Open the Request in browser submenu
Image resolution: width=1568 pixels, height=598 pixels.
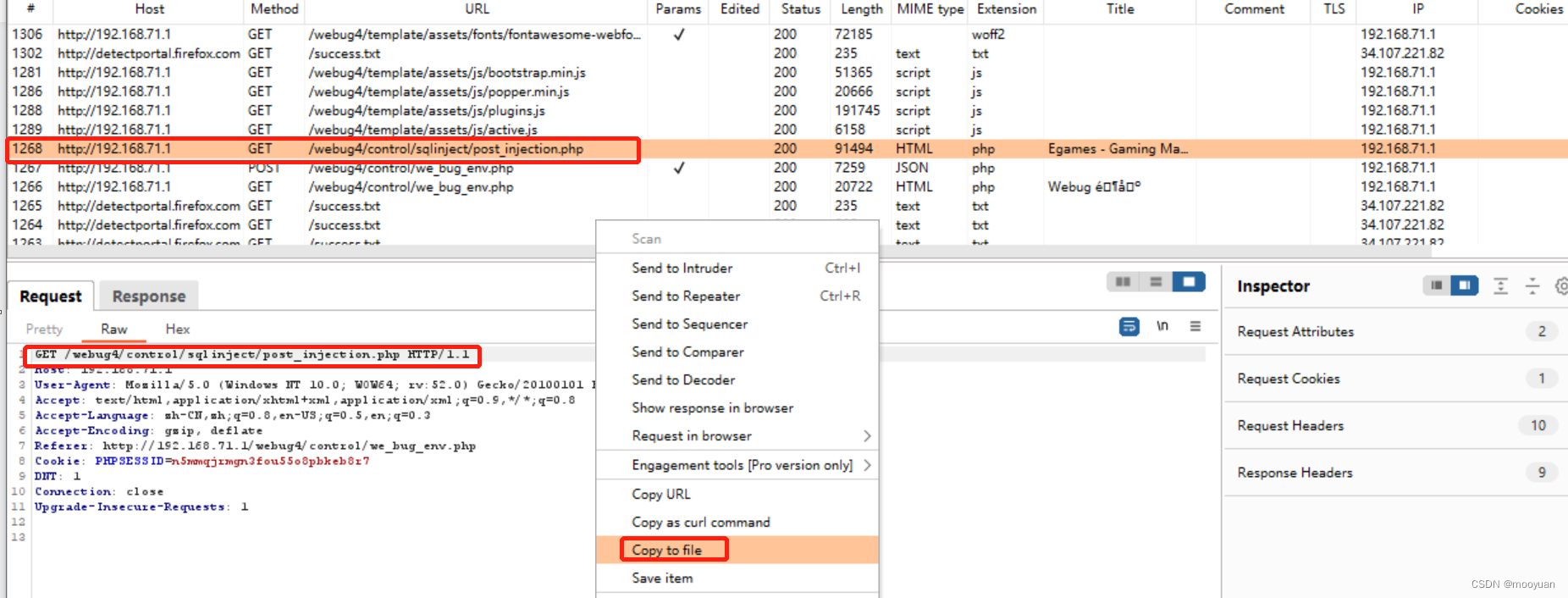coord(737,435)
